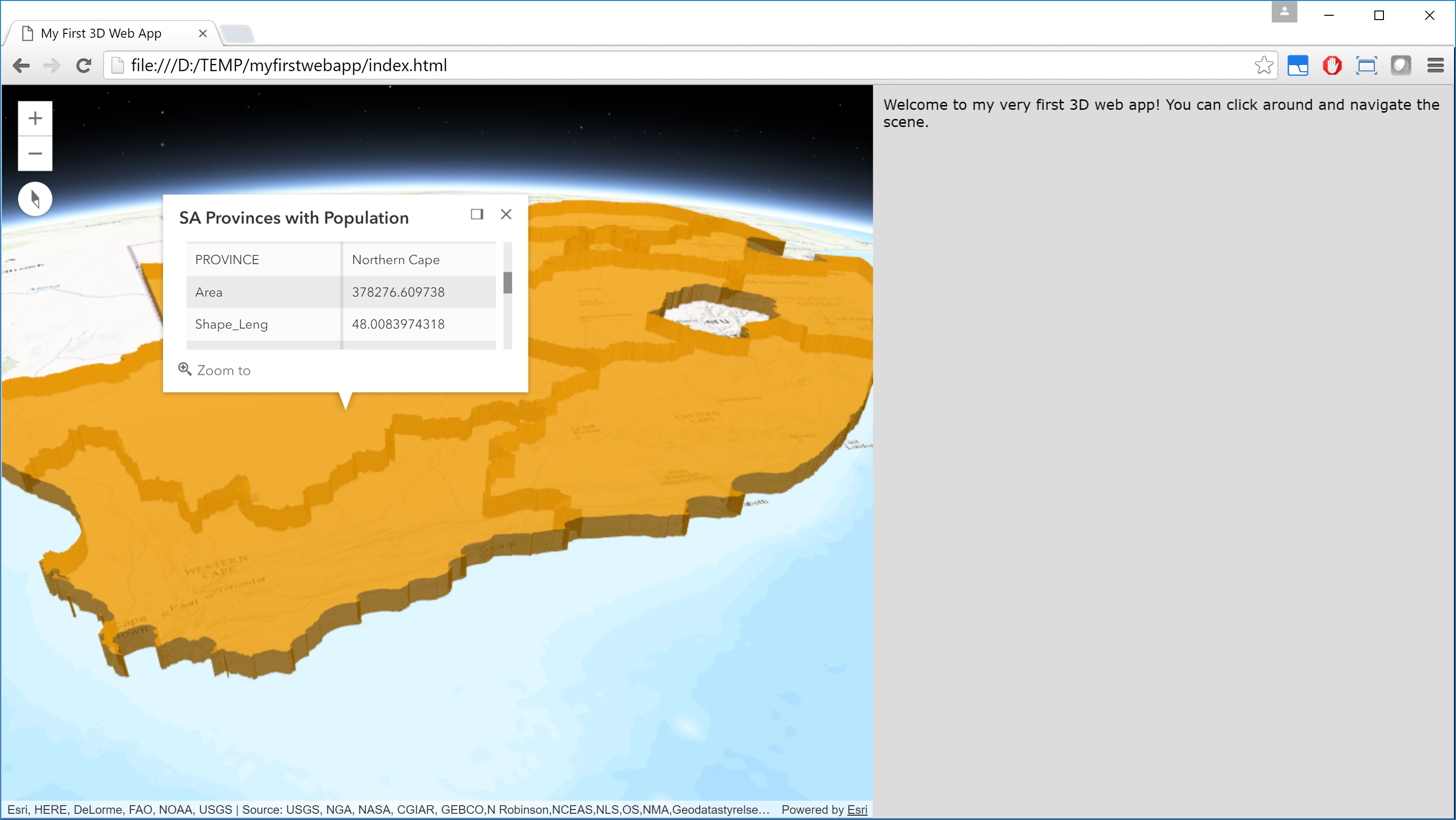Click the red stop-hand extension icon
1456x820 pixels.
(x=1332, y=65)
